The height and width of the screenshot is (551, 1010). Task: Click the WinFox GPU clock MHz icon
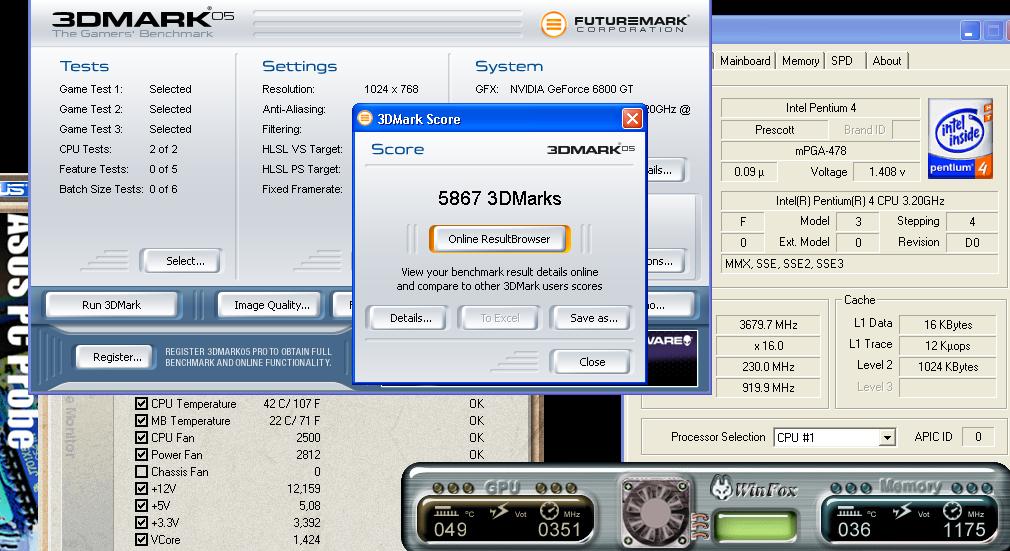coord(549,511)
